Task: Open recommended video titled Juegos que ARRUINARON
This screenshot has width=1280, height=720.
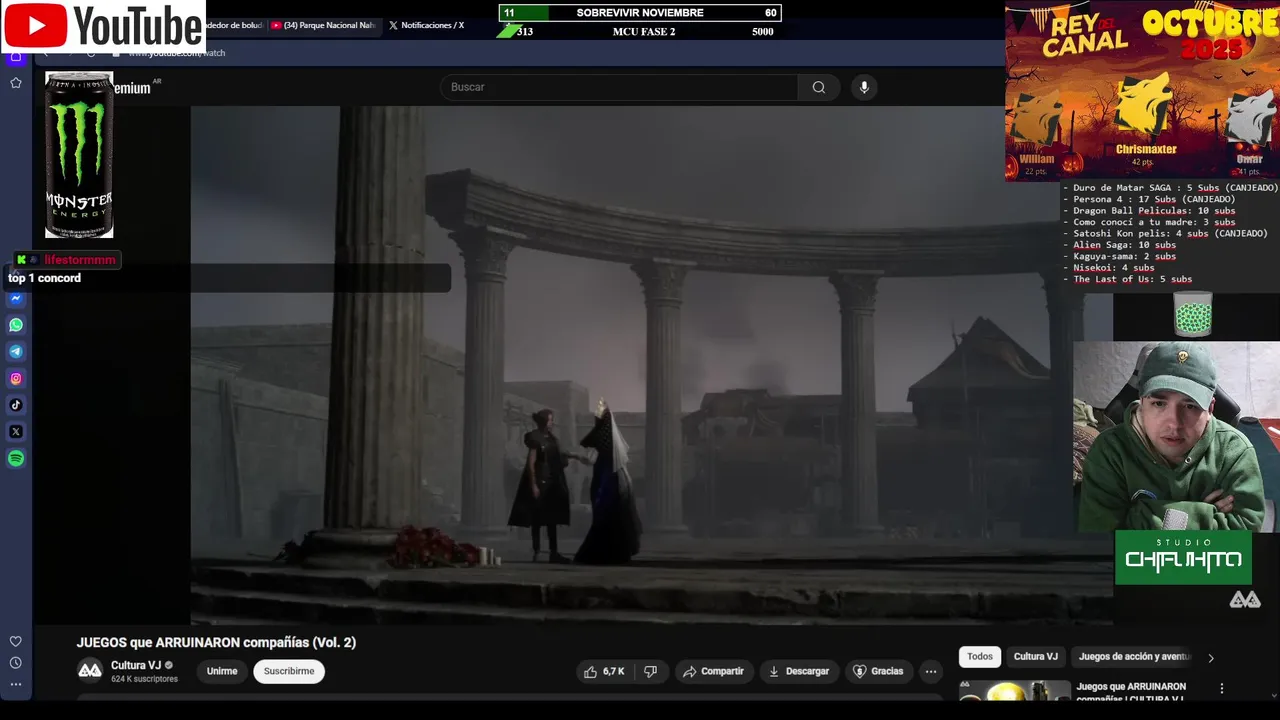Action: click(x=1131, y=691)
